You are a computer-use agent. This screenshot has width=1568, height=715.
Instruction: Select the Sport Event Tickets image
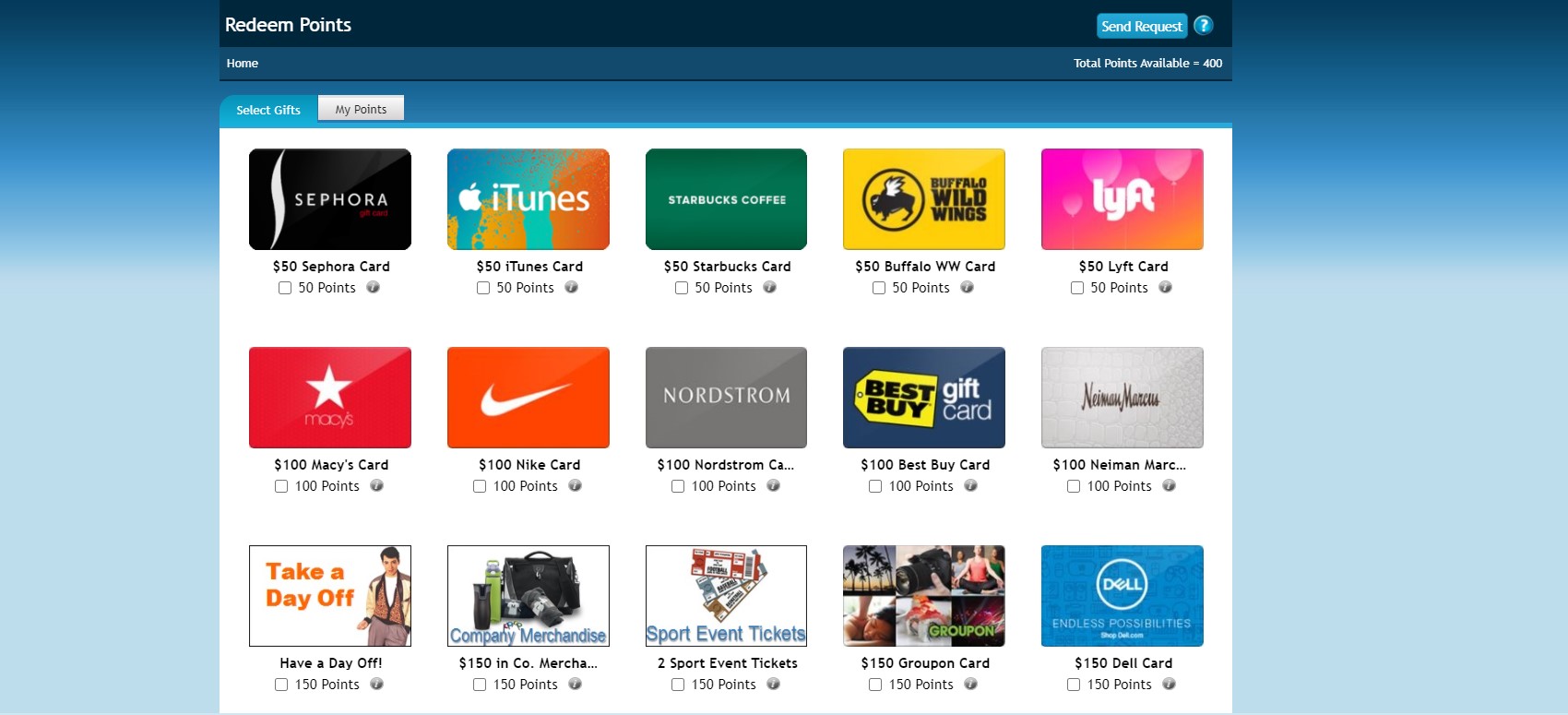pyautogui.click(x=727, y=596)
